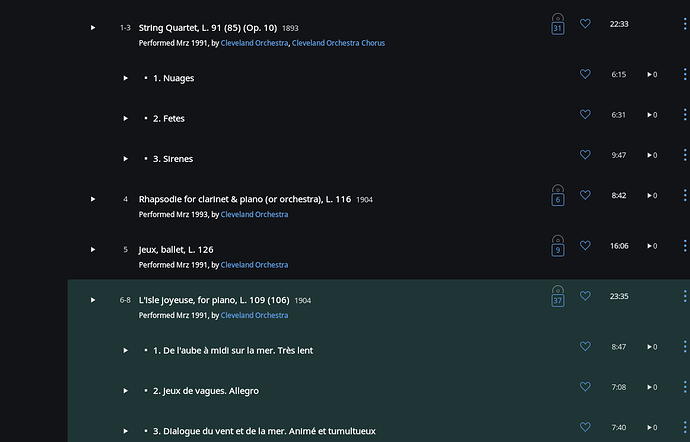The height and width of the screenshot is (442, 690).
Task: Play the String Quartet L. 91 work
Action: pyautogui.click(x=93, y=28)
